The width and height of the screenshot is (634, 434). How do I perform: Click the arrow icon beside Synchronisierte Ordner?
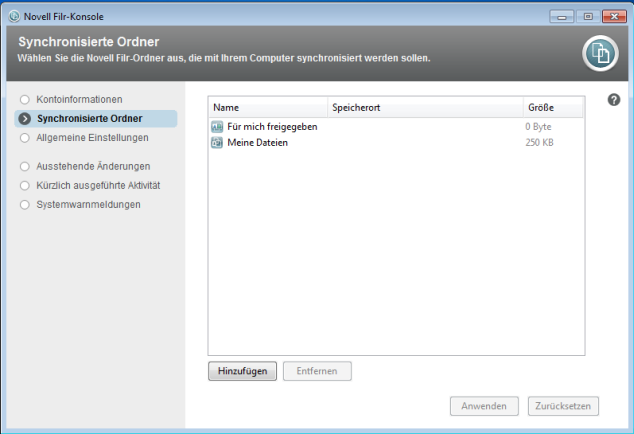click(25, 119)
